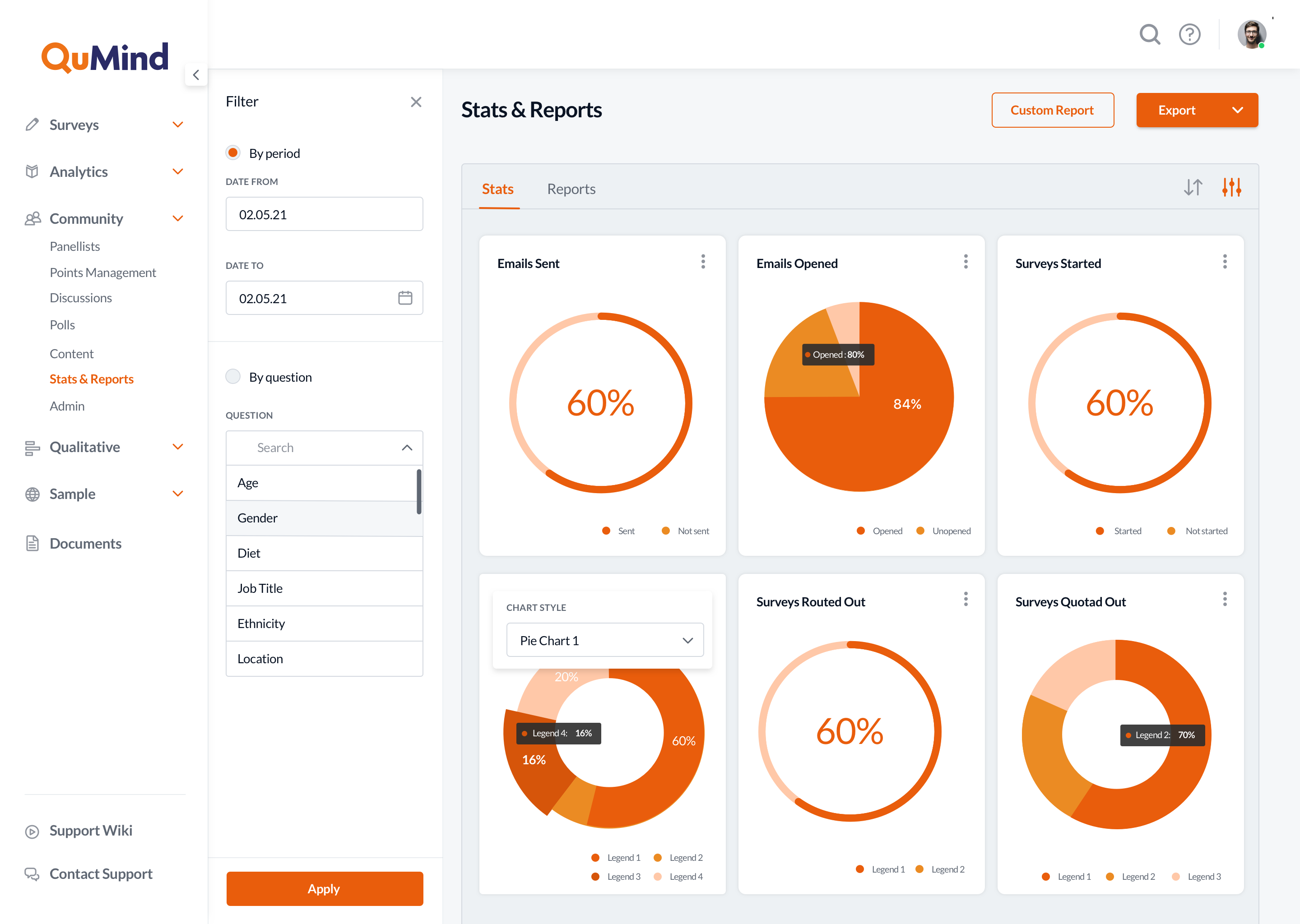Viewport: 1300px width, 924px height.
Task: Click the advanced filter/sliders icon
Action: click(x=1232, y=188)
